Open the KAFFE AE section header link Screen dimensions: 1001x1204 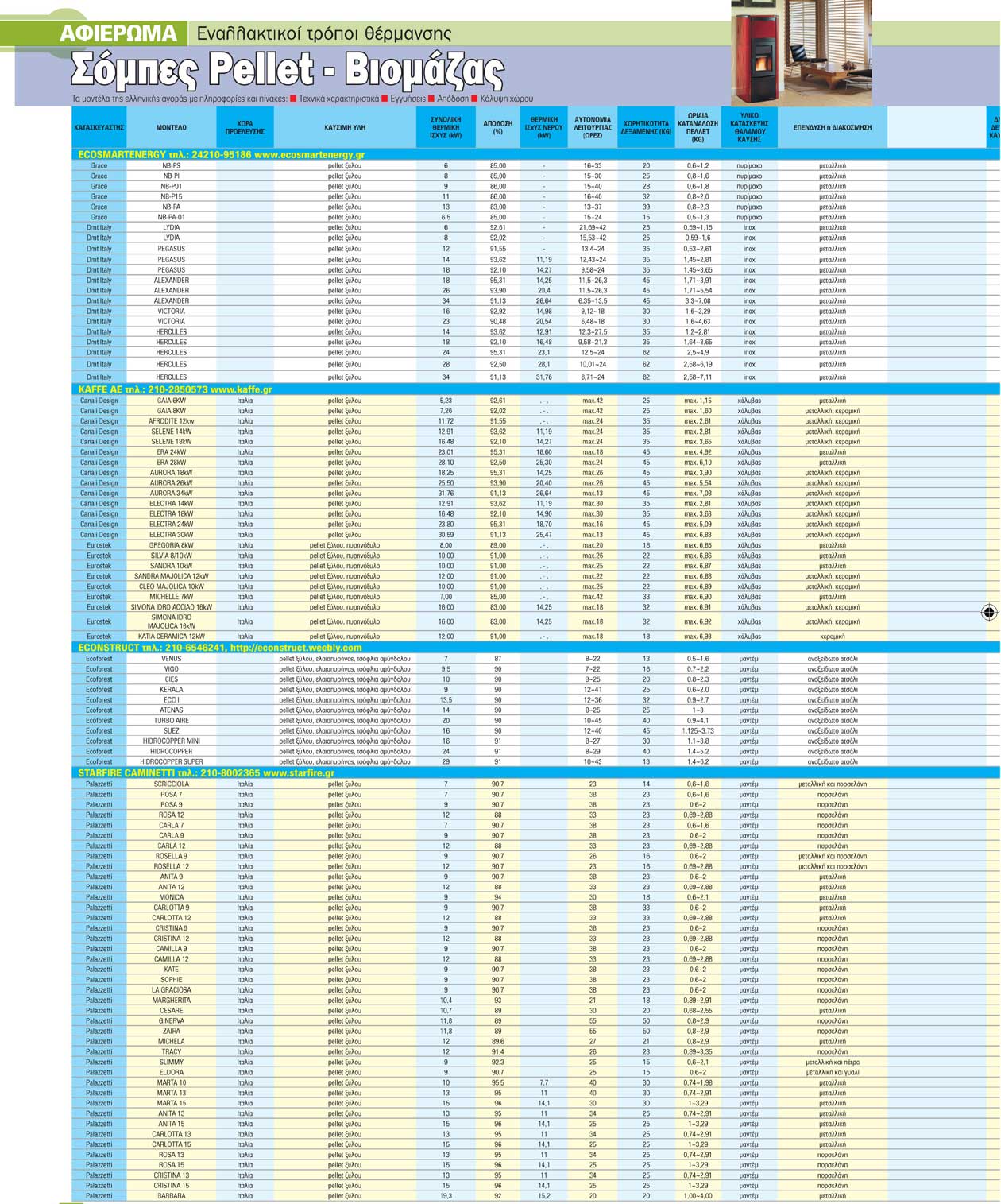tap(176, 389)
